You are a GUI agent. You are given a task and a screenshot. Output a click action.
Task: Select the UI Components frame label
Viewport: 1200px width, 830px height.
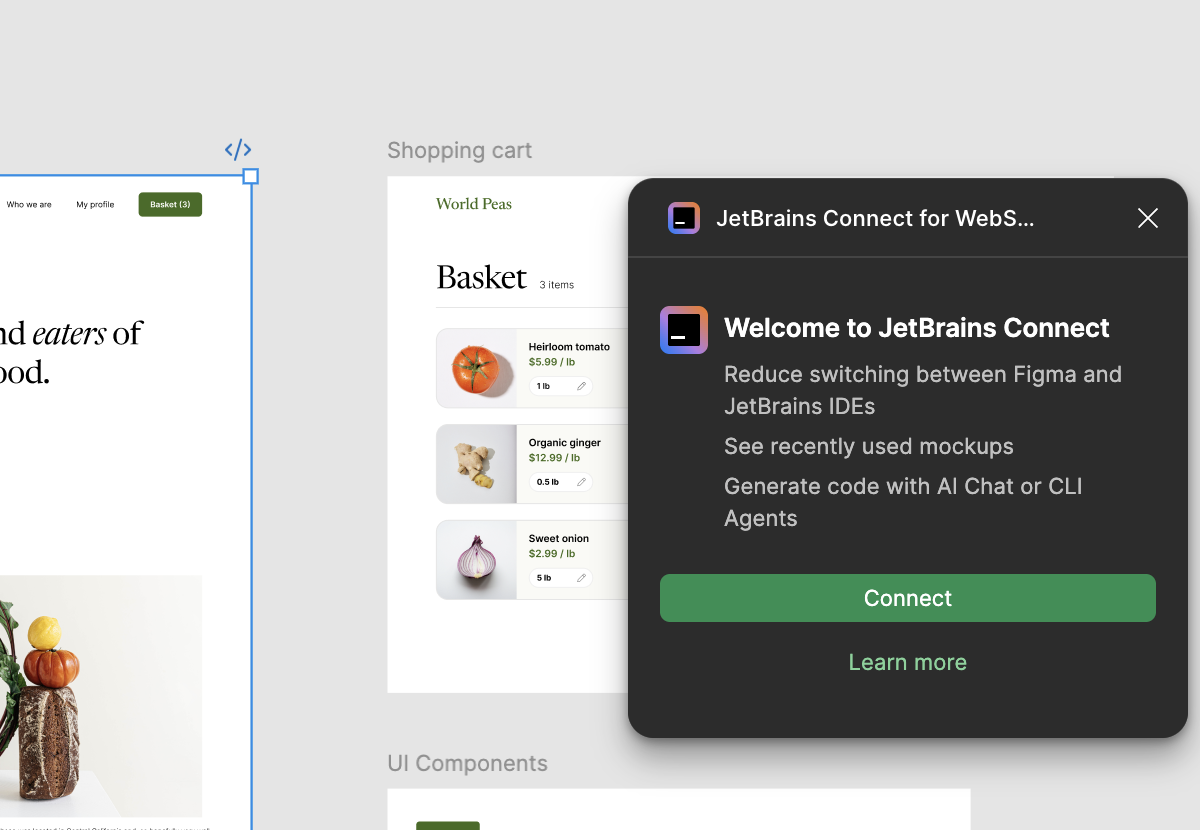point(467,763)
